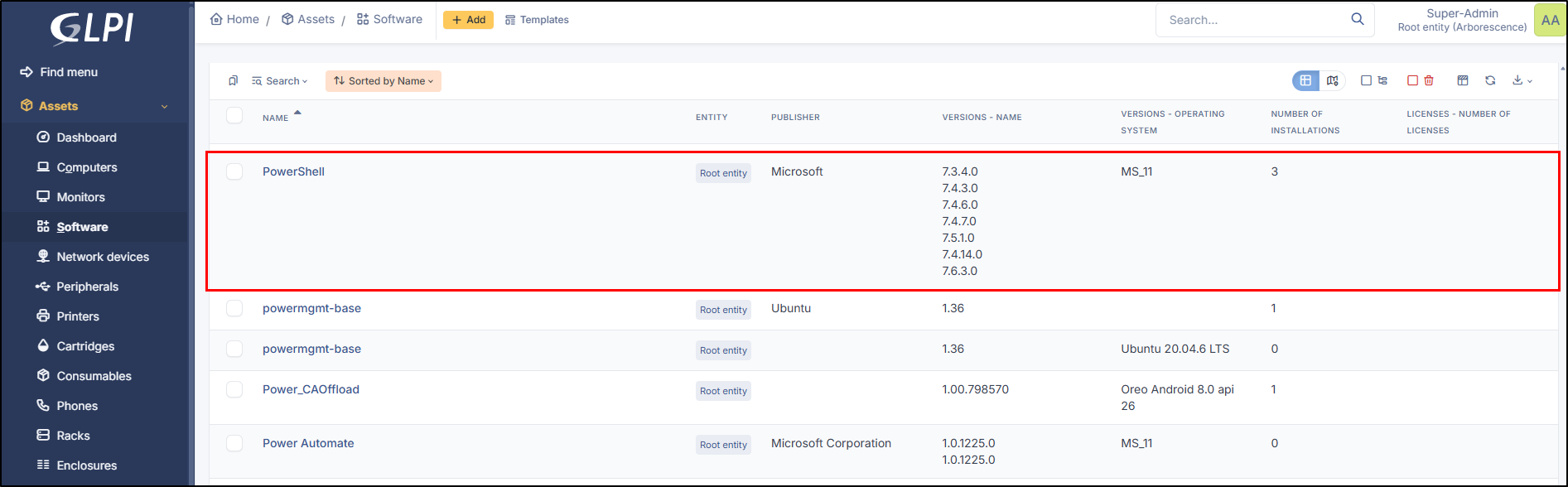
Task: Click PowerShell version 7.4.14.0
Action: click(x=962, y=254)
